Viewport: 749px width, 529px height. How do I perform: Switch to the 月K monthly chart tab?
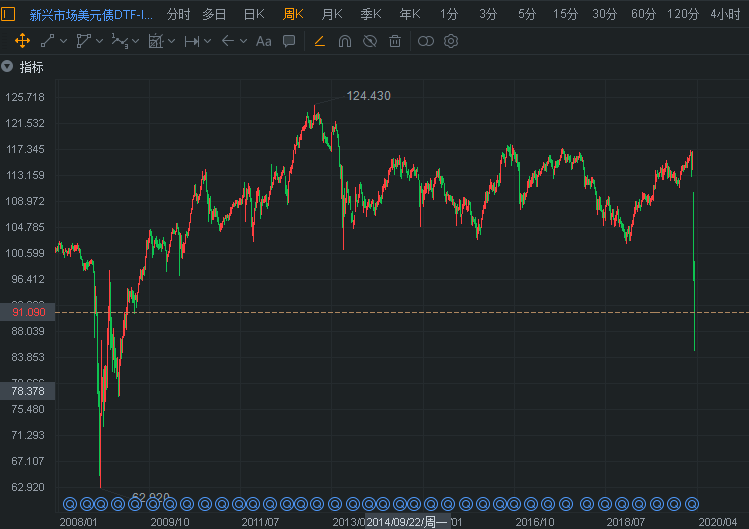point(332,14)
